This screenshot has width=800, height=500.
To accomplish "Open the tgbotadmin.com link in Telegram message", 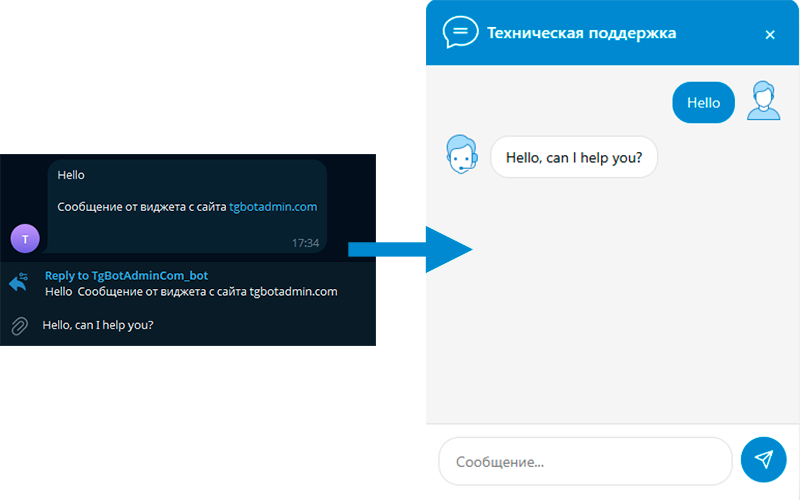I will click(273, 207).
